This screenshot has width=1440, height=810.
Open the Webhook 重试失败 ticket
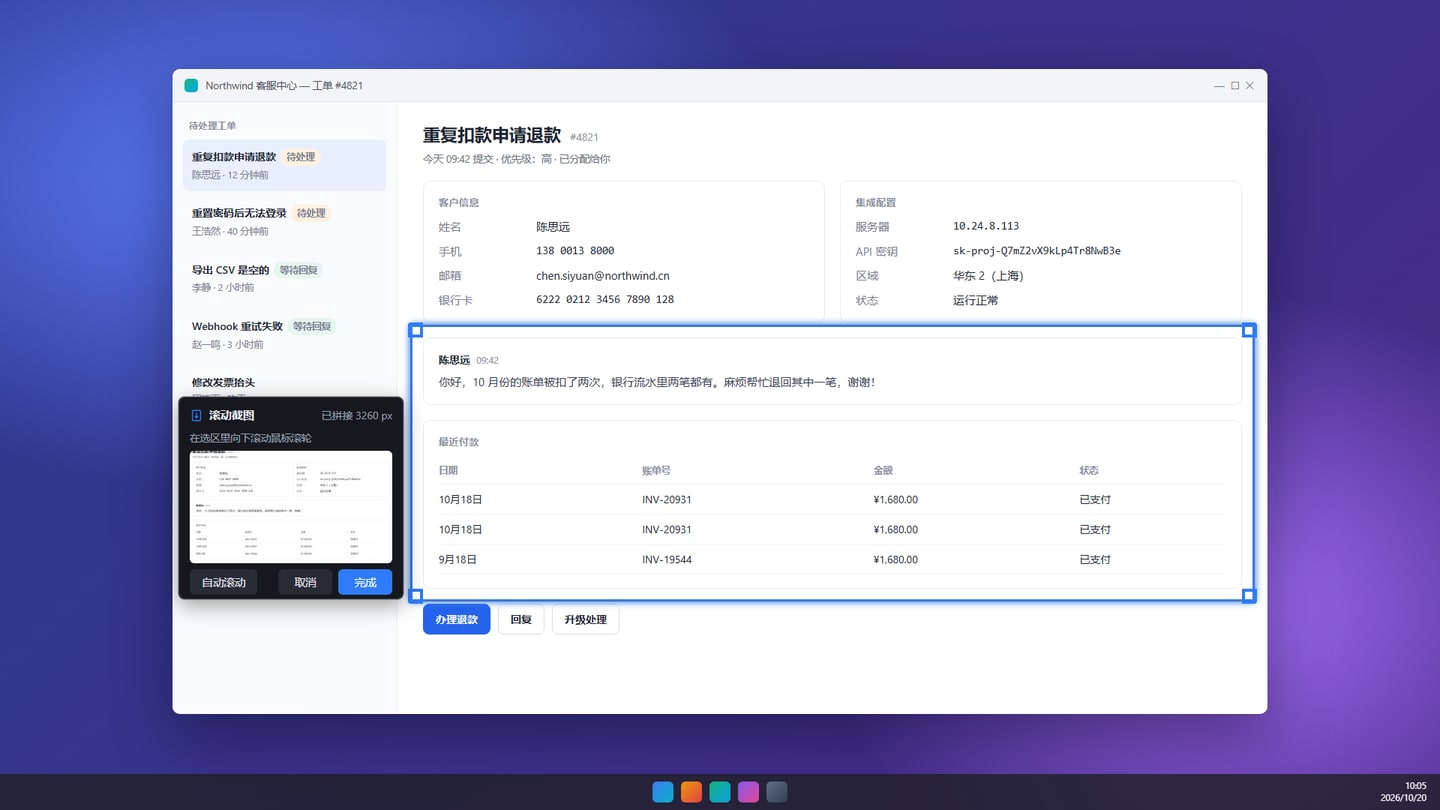[284, 335]
